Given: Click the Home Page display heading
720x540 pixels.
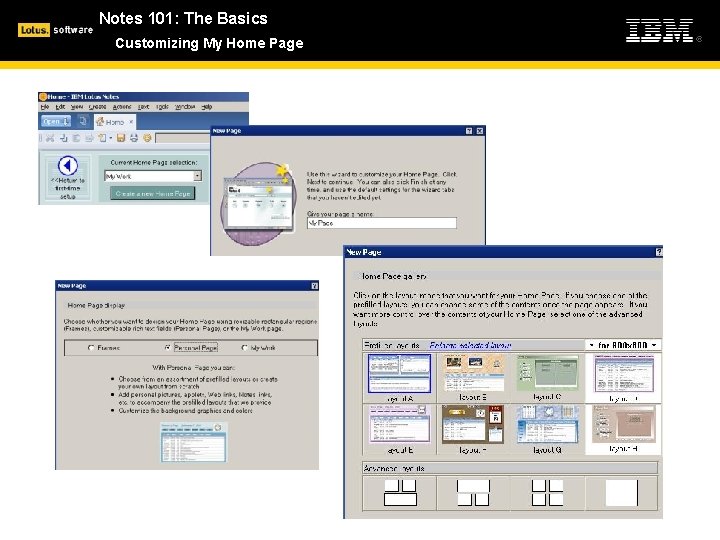Looking at the screenshot, I should coord(96,305).
